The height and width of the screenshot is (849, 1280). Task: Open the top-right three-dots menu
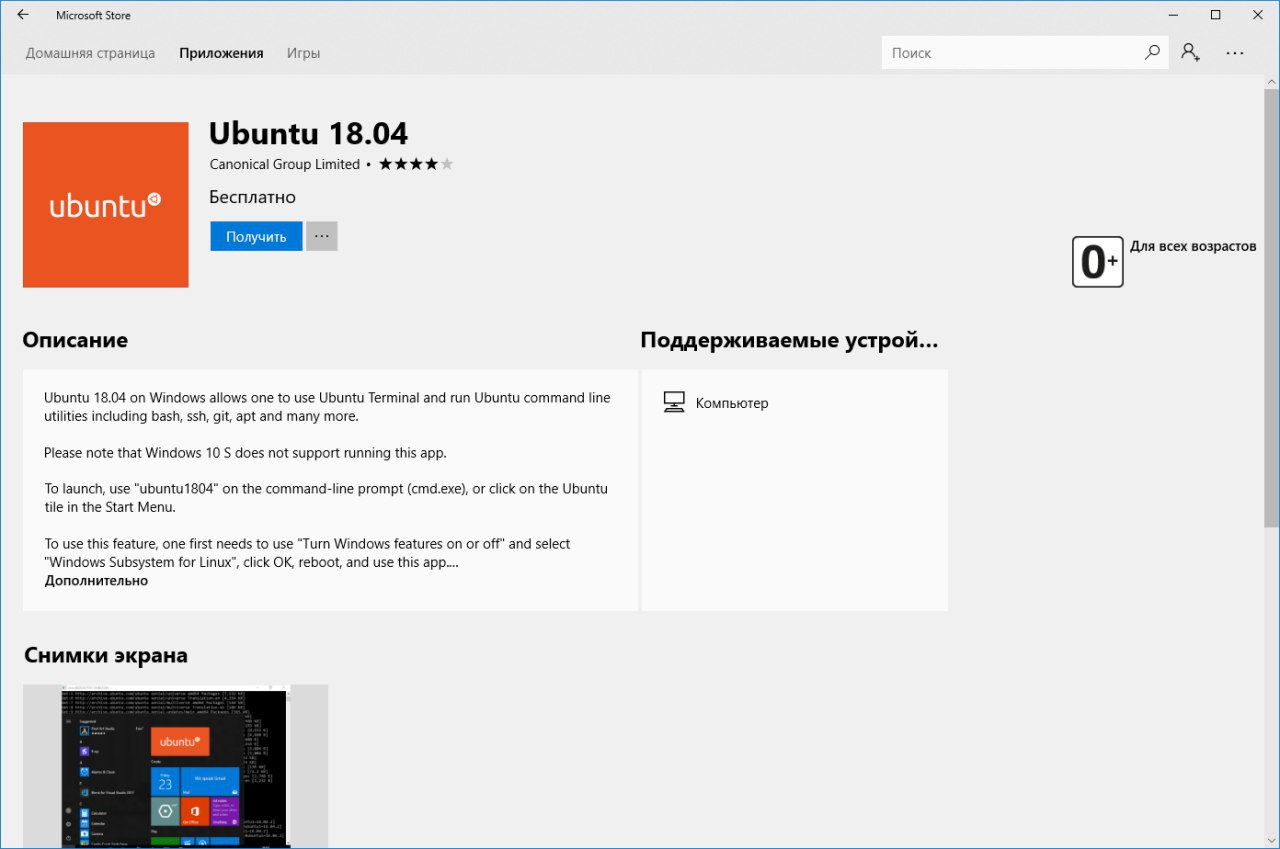coord(1235,53)
